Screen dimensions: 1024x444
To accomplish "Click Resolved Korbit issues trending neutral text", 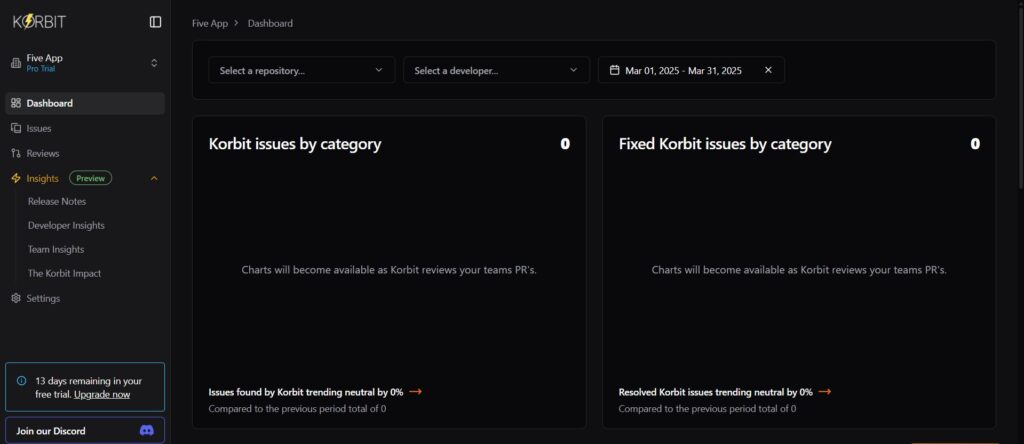I will (715, 392).
